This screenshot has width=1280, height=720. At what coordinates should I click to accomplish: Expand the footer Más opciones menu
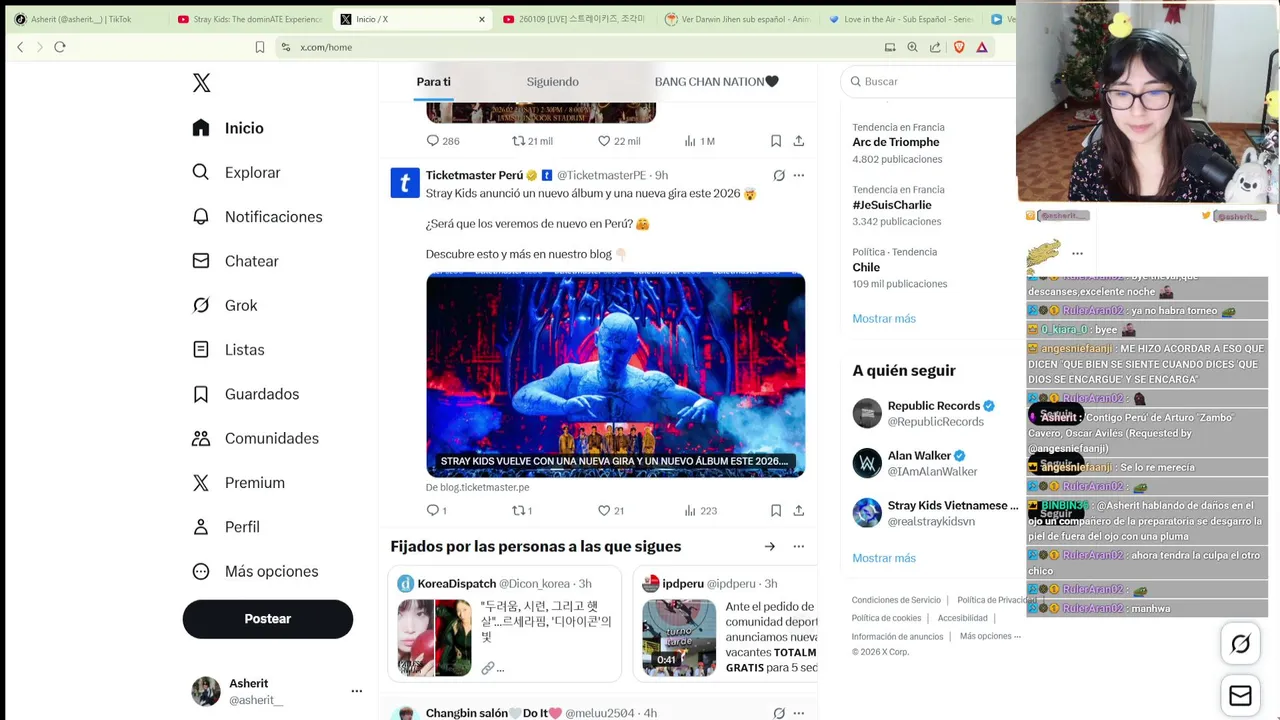click(x=990, y=636)
